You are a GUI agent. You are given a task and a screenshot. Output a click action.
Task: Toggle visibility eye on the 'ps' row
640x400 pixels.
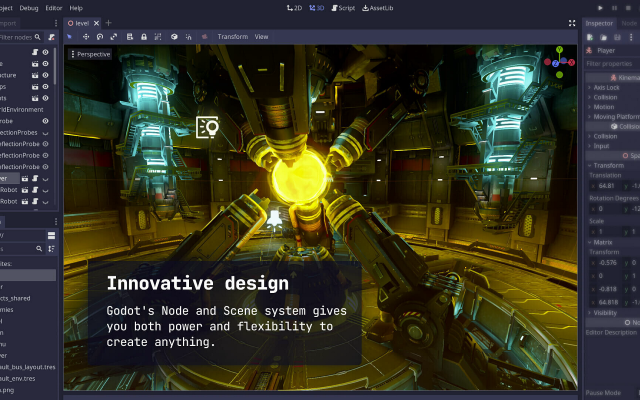45,87
